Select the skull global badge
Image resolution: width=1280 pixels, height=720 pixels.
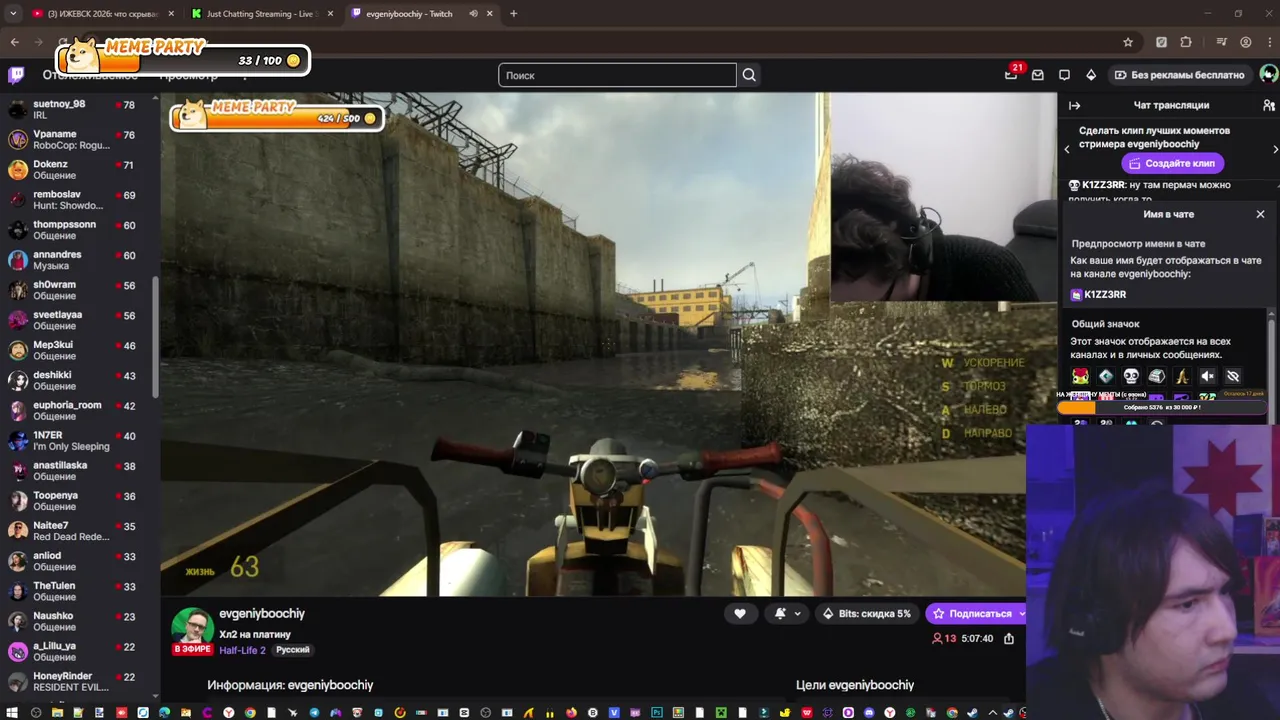(1131, 376)
